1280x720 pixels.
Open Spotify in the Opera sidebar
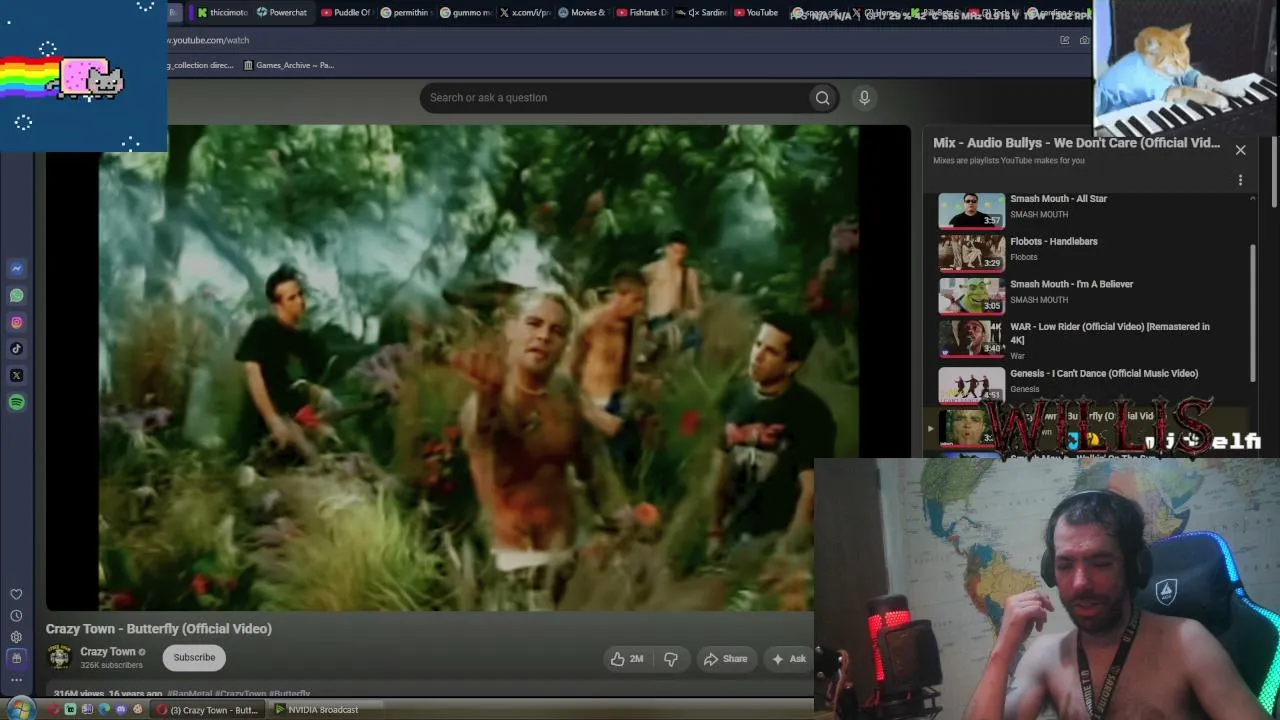tap(16, 402)
